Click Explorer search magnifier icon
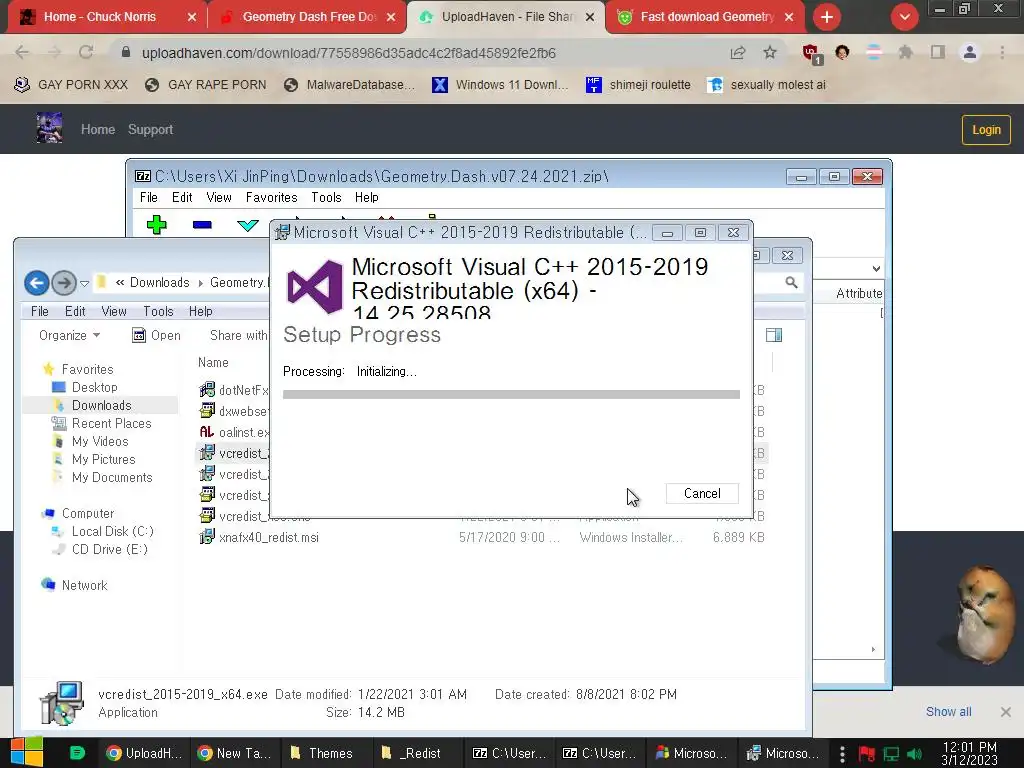This screenshot has width=1024, height=768. coord(792,283)
